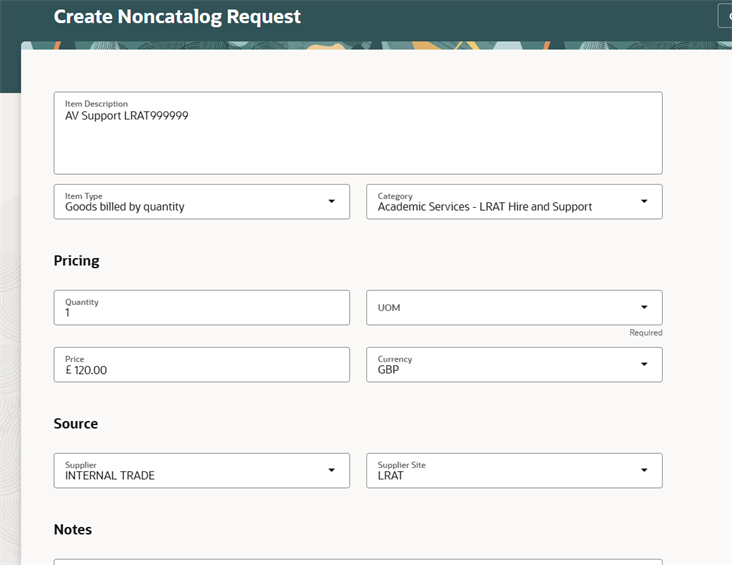Open the 'Goods billed by quantity' selector

(x=190, y=202)
